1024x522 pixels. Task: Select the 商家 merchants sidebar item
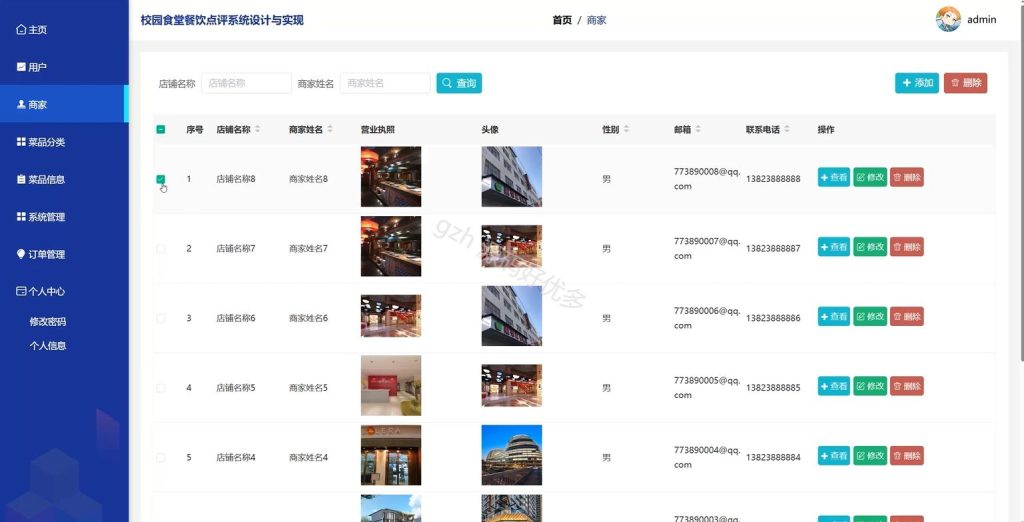(64, 104)
